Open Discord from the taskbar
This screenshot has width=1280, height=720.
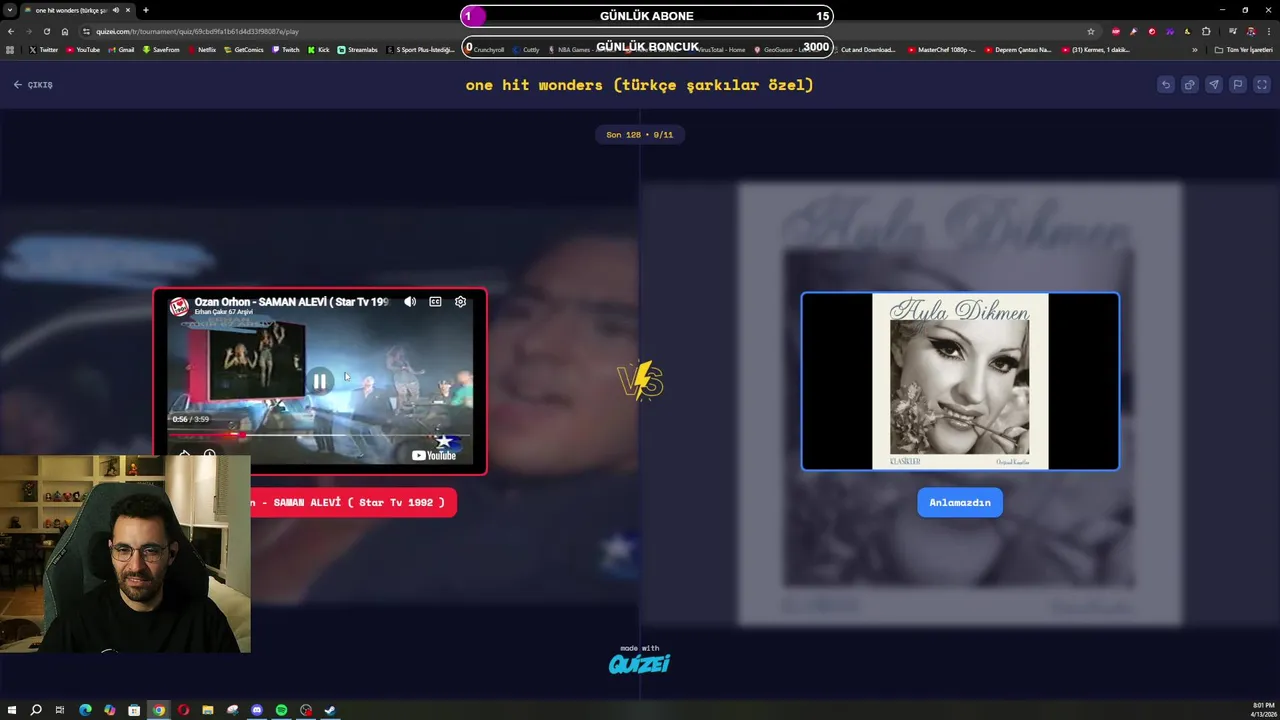click(257, 710)
